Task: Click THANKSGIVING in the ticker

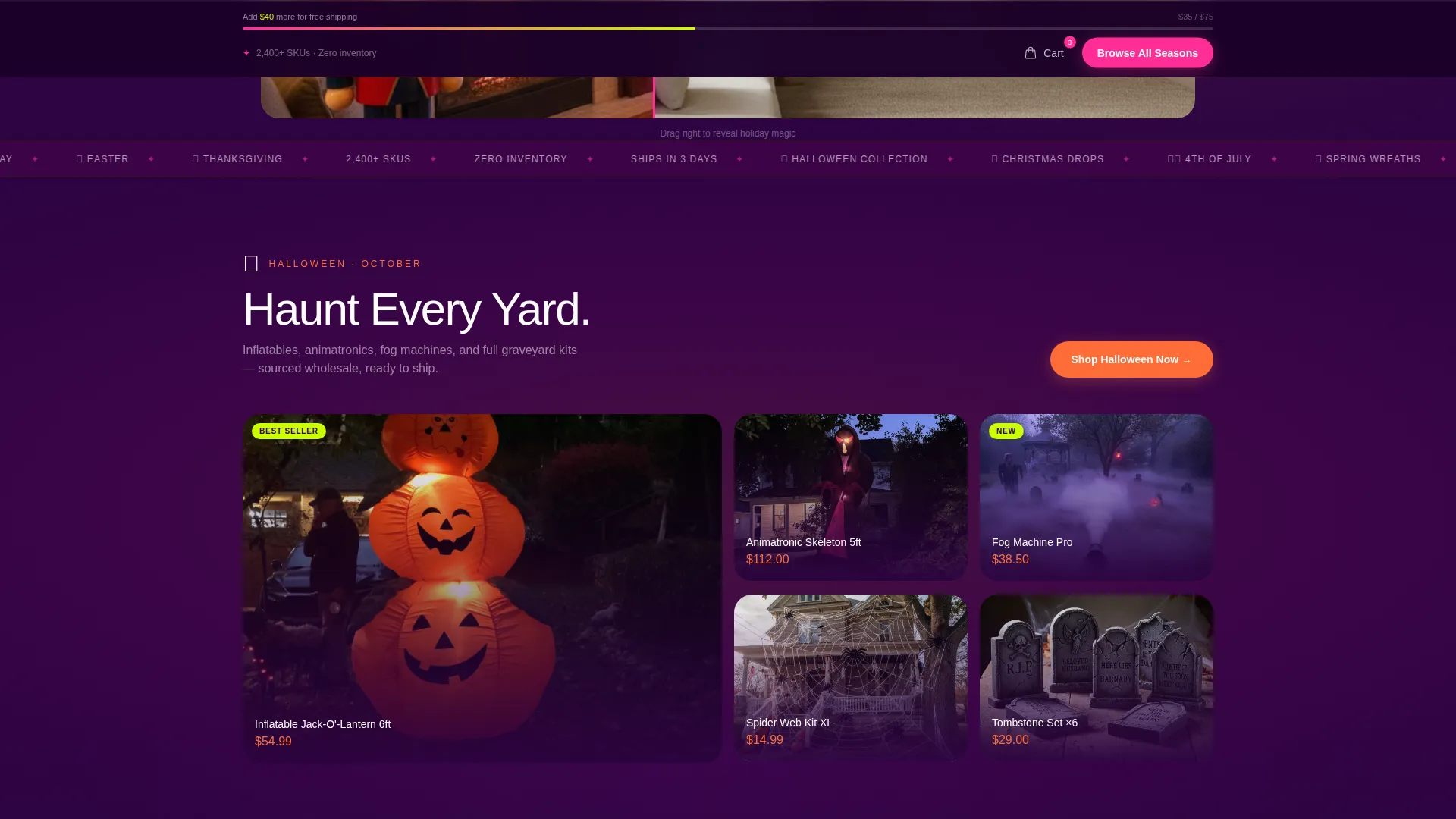Action: (237, 159)
